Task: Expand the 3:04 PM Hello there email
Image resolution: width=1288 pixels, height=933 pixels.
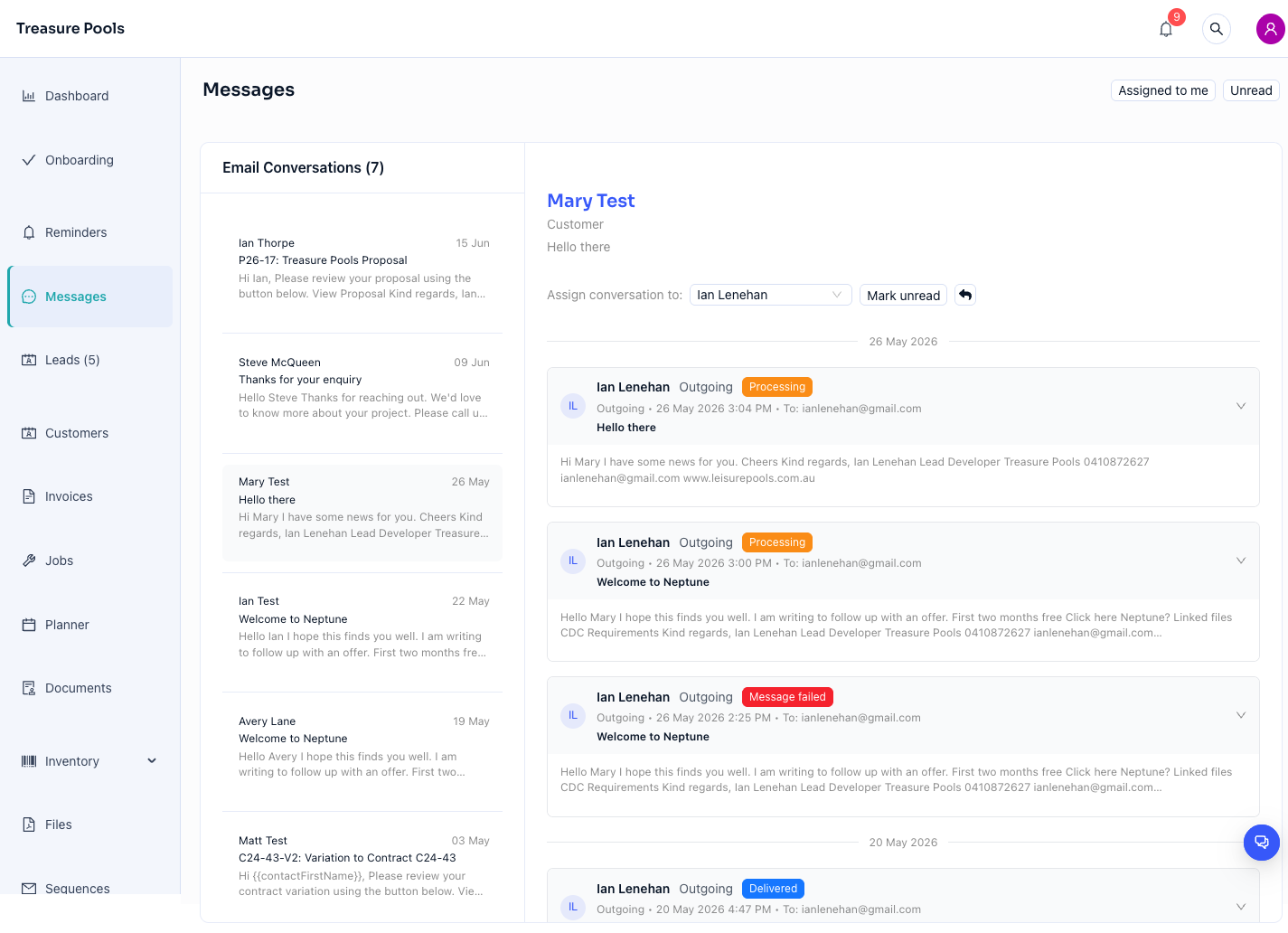Action: pyautogui.click(x=1241, y=406)
